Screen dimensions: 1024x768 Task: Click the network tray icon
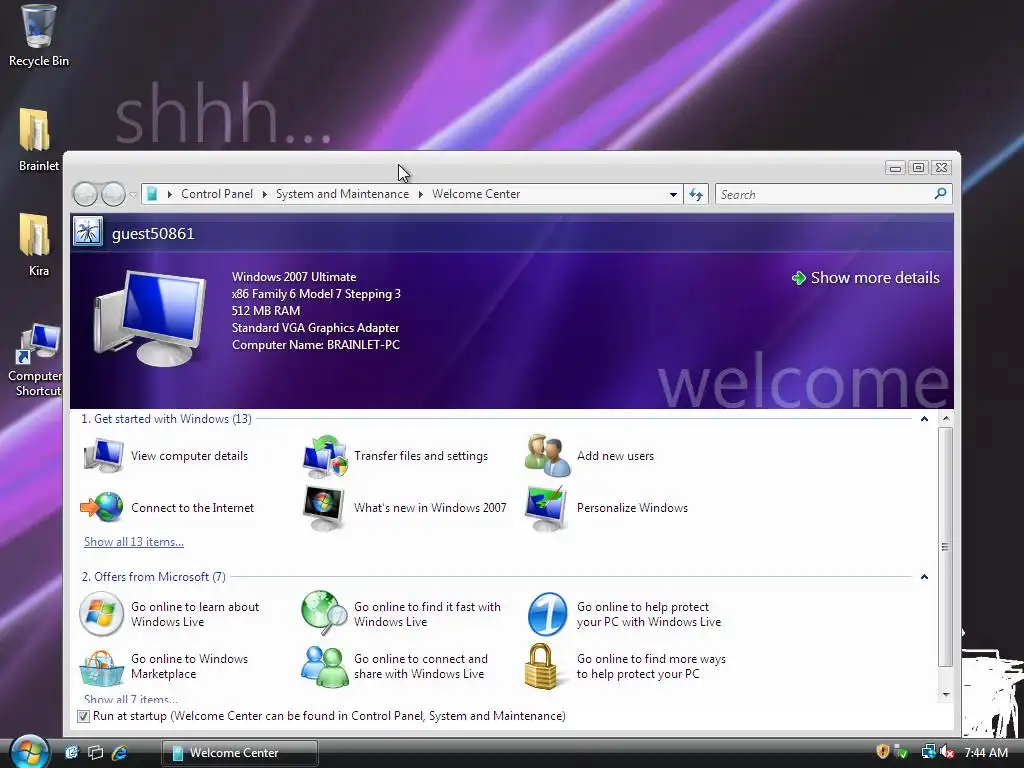pyautogui.click(x=927, y=752)
